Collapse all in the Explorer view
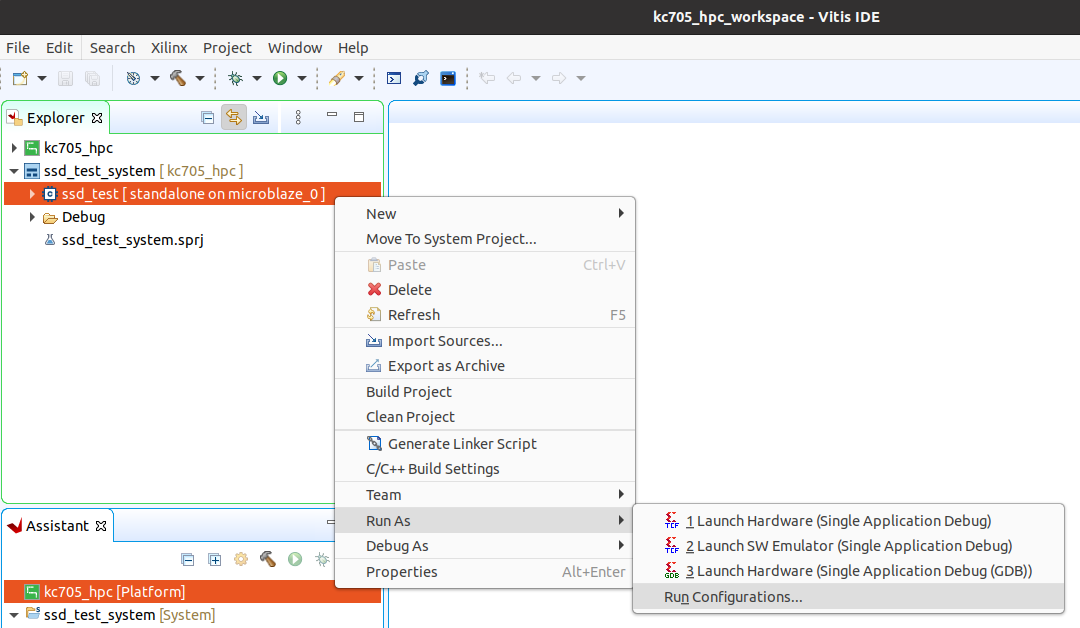The width and height of the screenshot is (1080, 628). point(207,118)
